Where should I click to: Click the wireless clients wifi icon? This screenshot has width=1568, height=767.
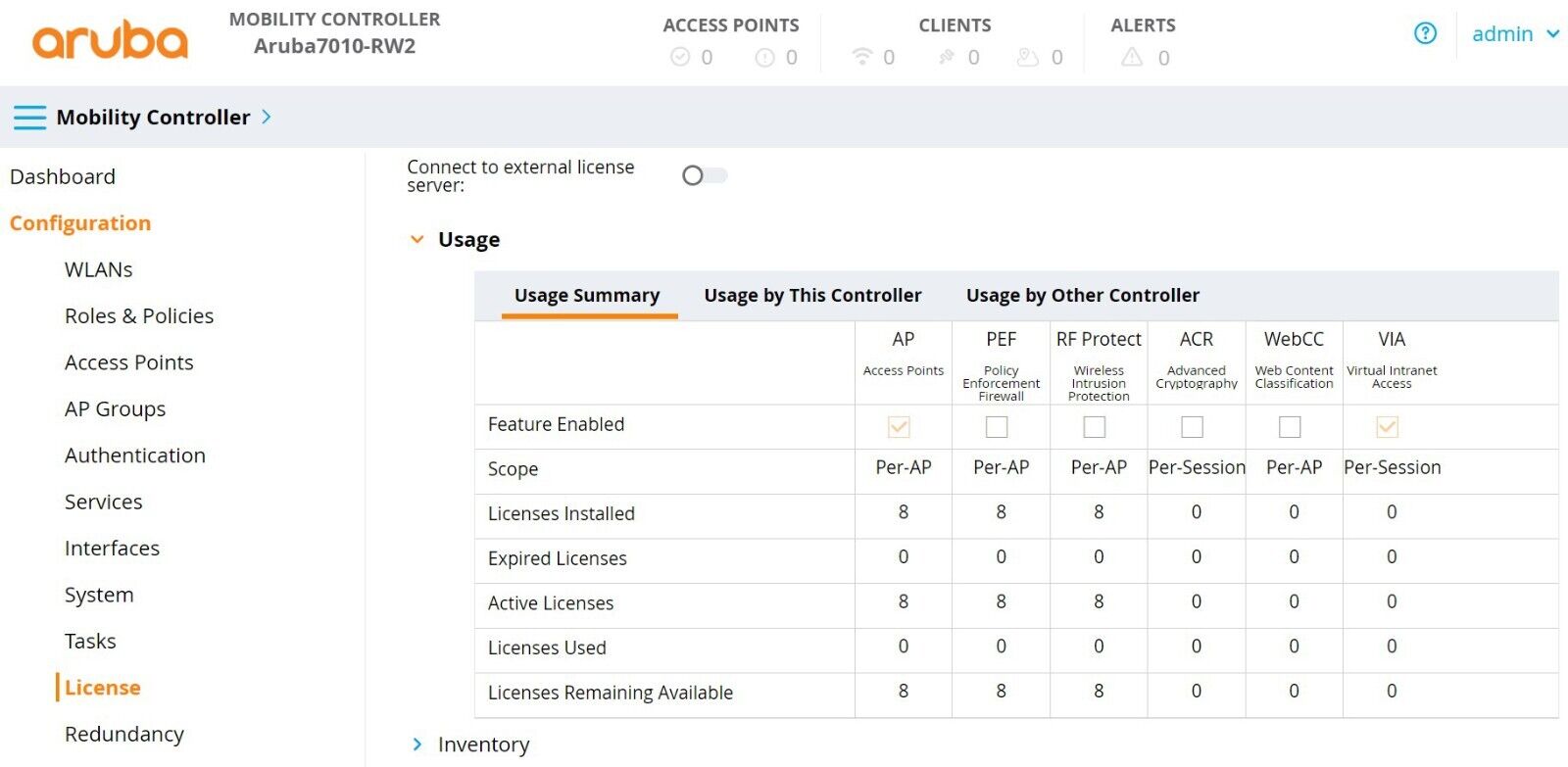[861, 57]
